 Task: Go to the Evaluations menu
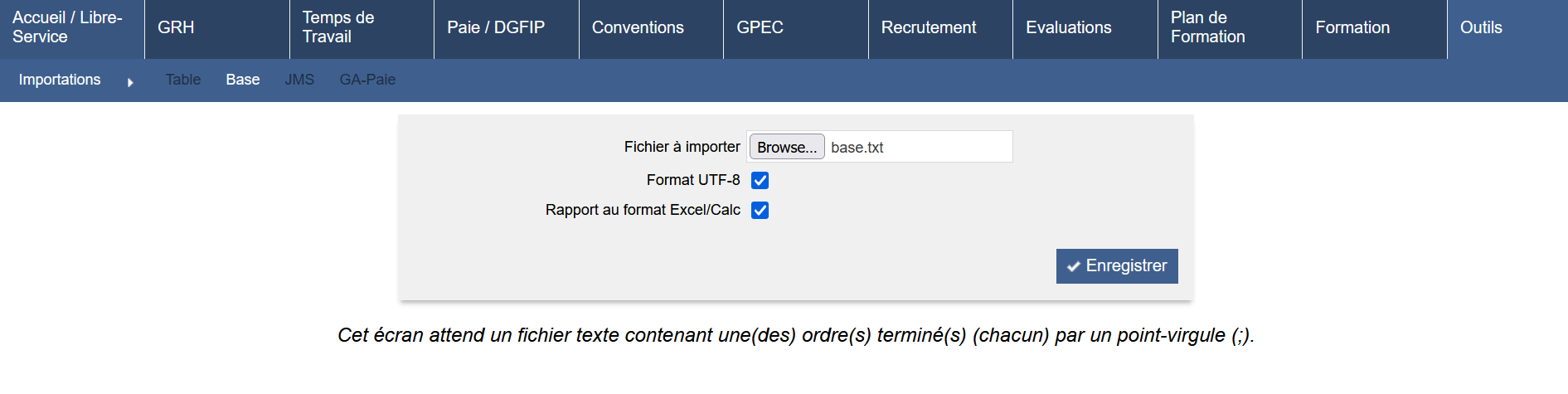1068,27
